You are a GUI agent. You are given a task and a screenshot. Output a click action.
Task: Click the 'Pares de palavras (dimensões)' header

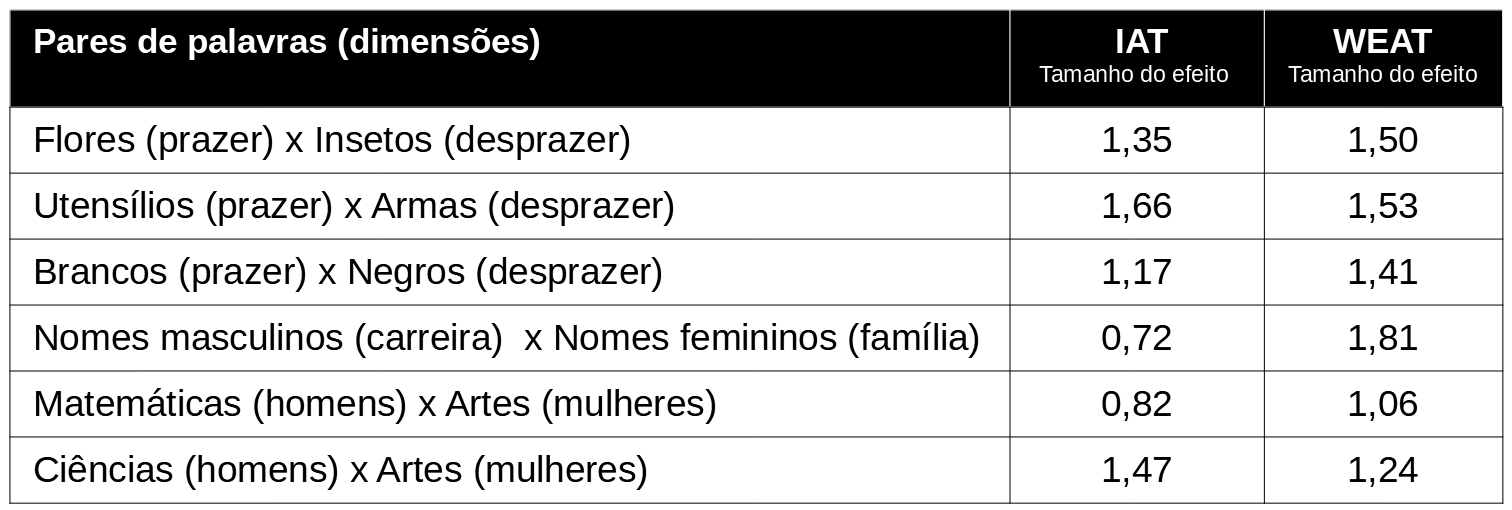(287, 43)
